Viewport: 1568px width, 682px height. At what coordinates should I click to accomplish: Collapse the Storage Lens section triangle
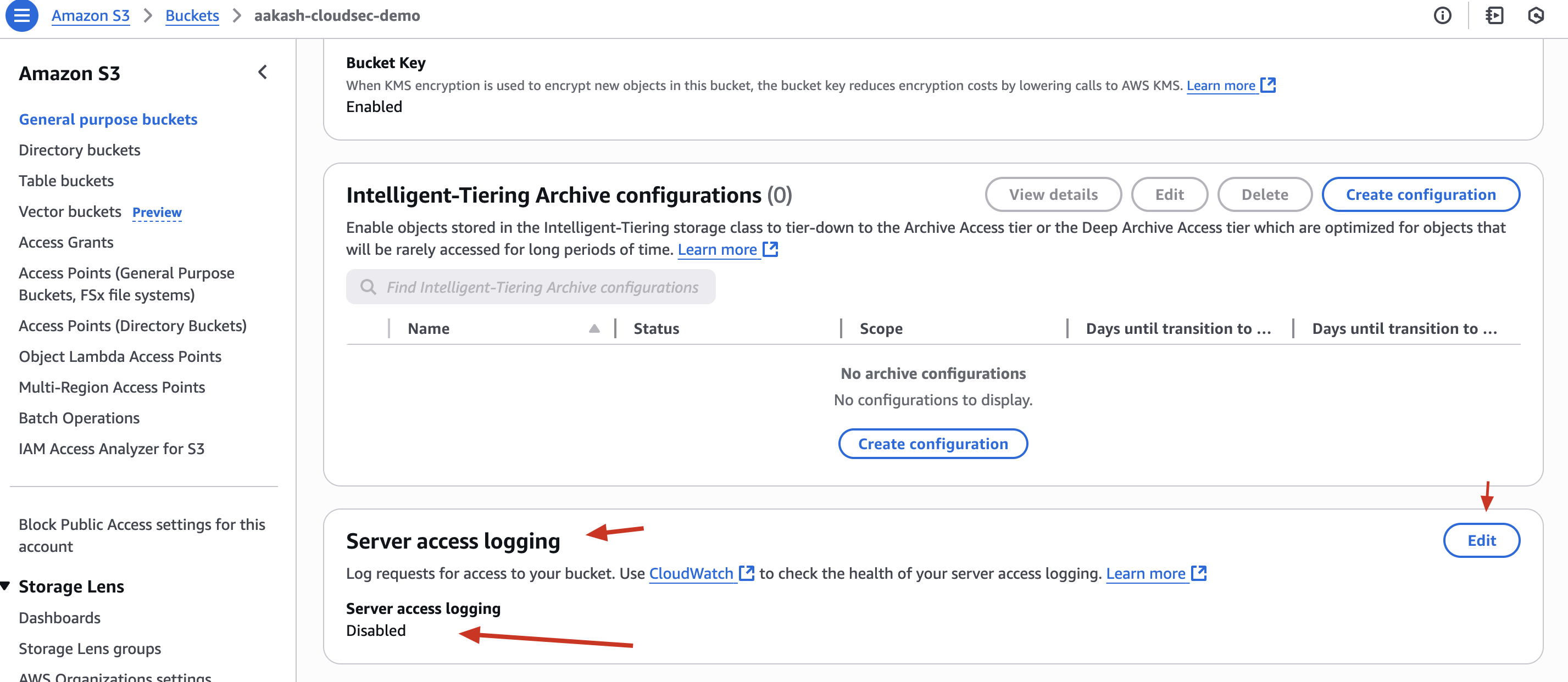[x=5, y=586]
